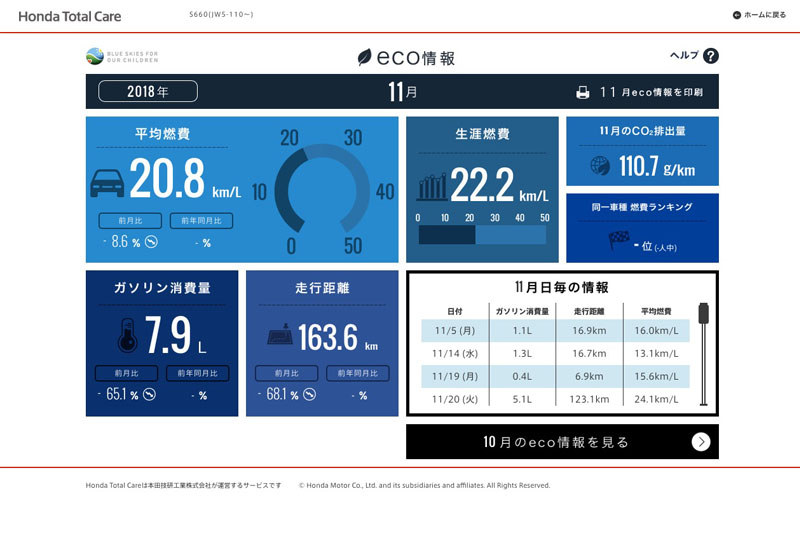Select 前月比 under gasoline consumption
This screenshot has height=533, width=800.
127,373
